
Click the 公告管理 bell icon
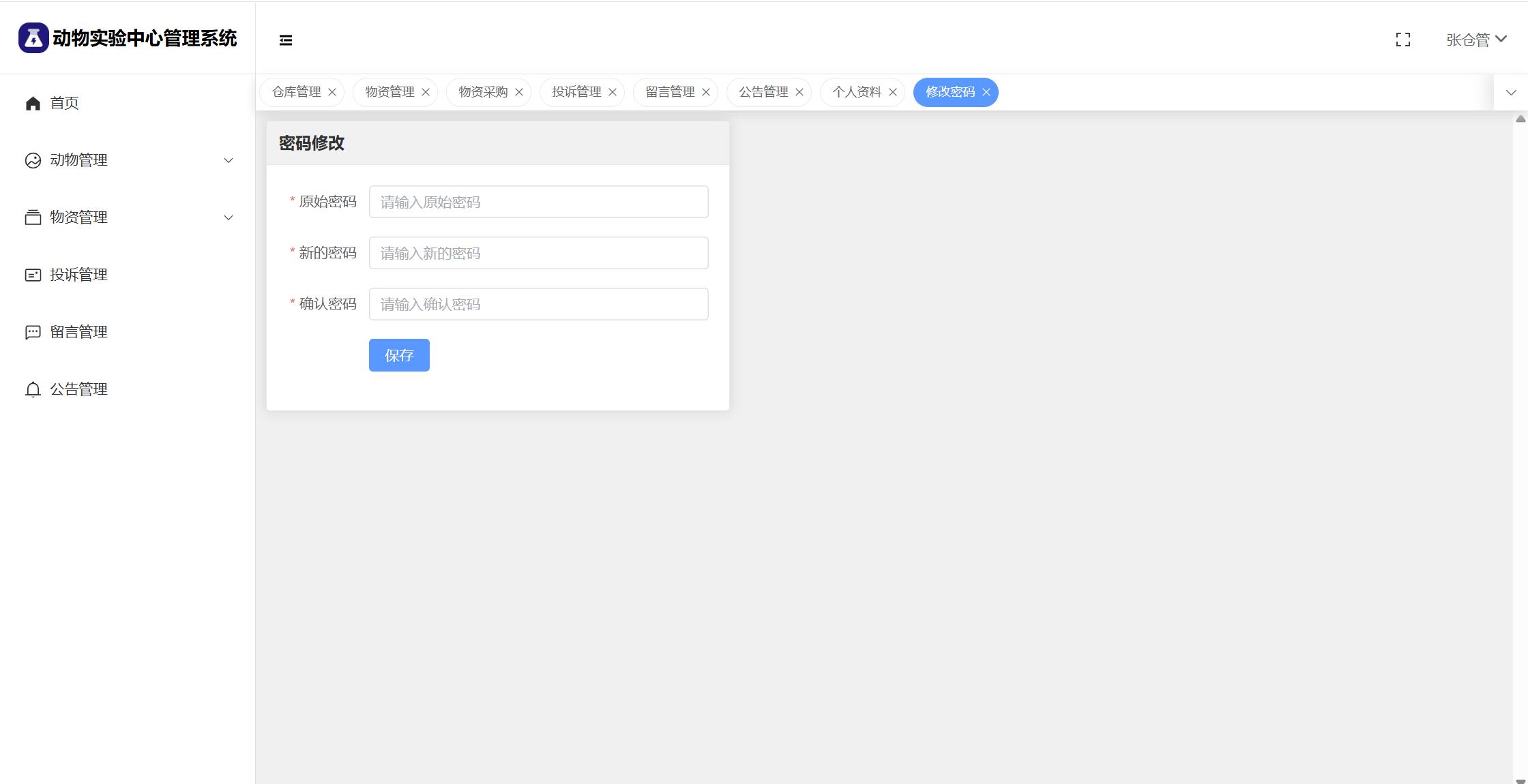point(33,389)
